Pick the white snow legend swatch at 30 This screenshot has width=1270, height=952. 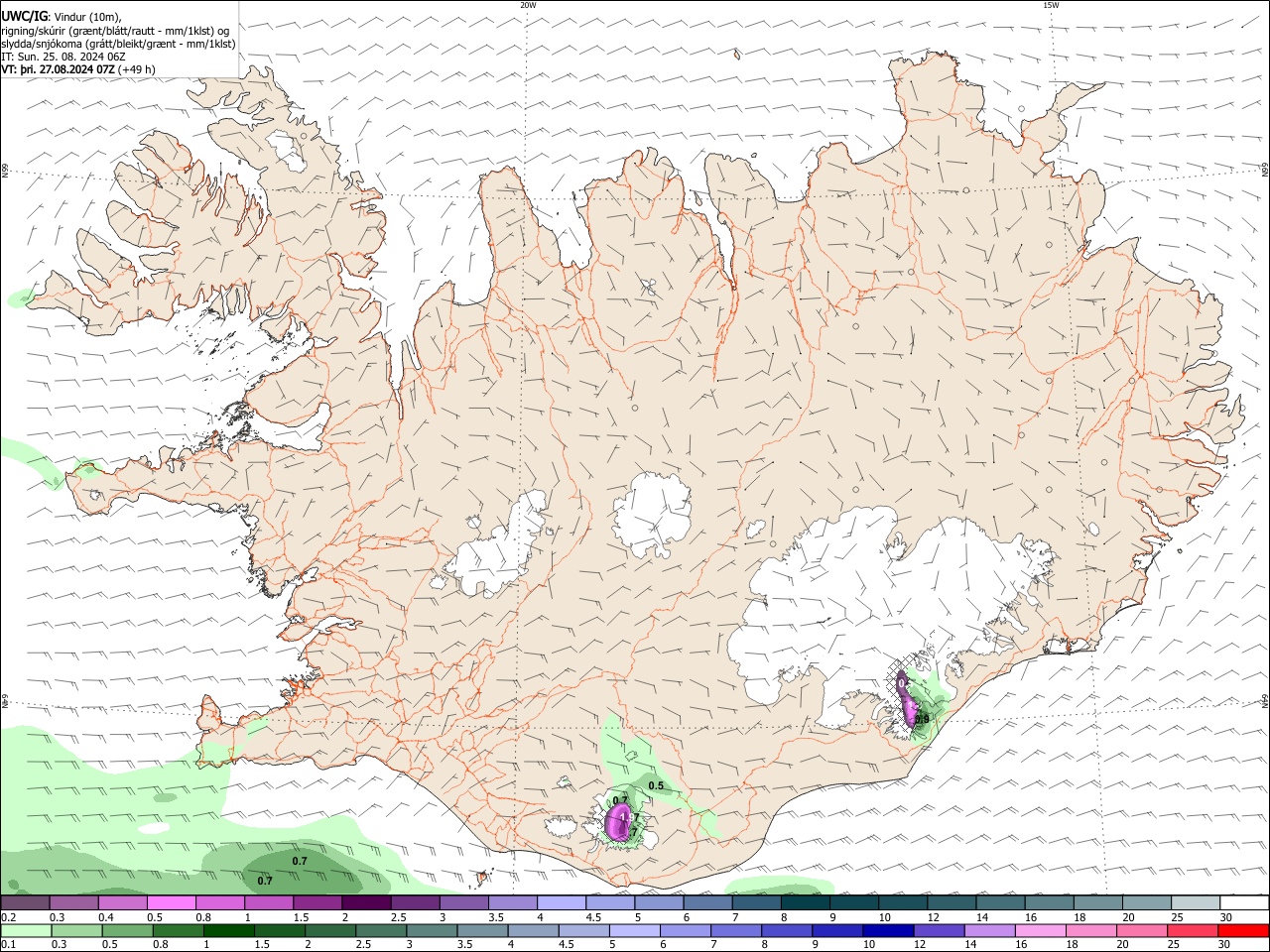click(1244, 903)
